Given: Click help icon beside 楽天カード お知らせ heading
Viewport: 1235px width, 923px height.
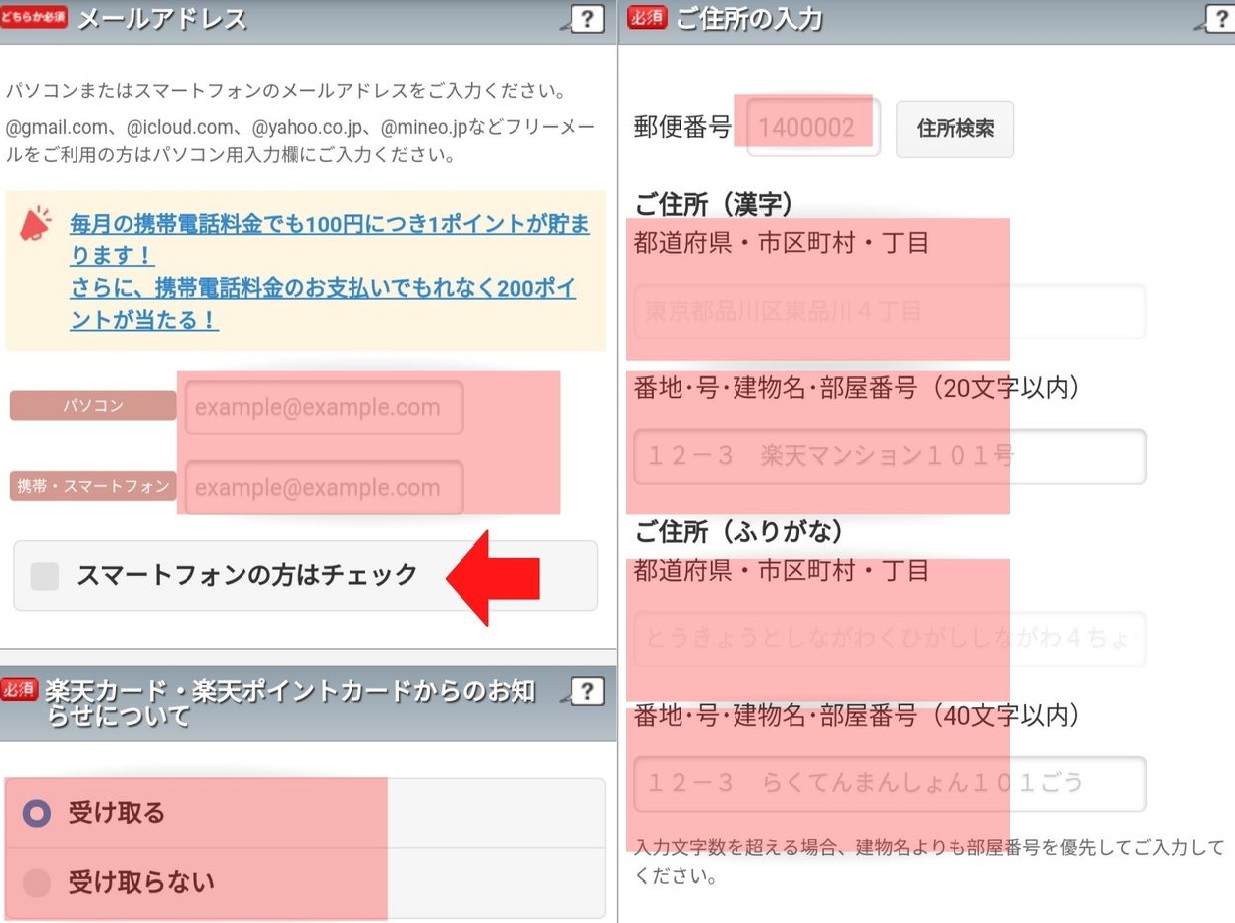Looking at the screenshot, I should 587,691.
